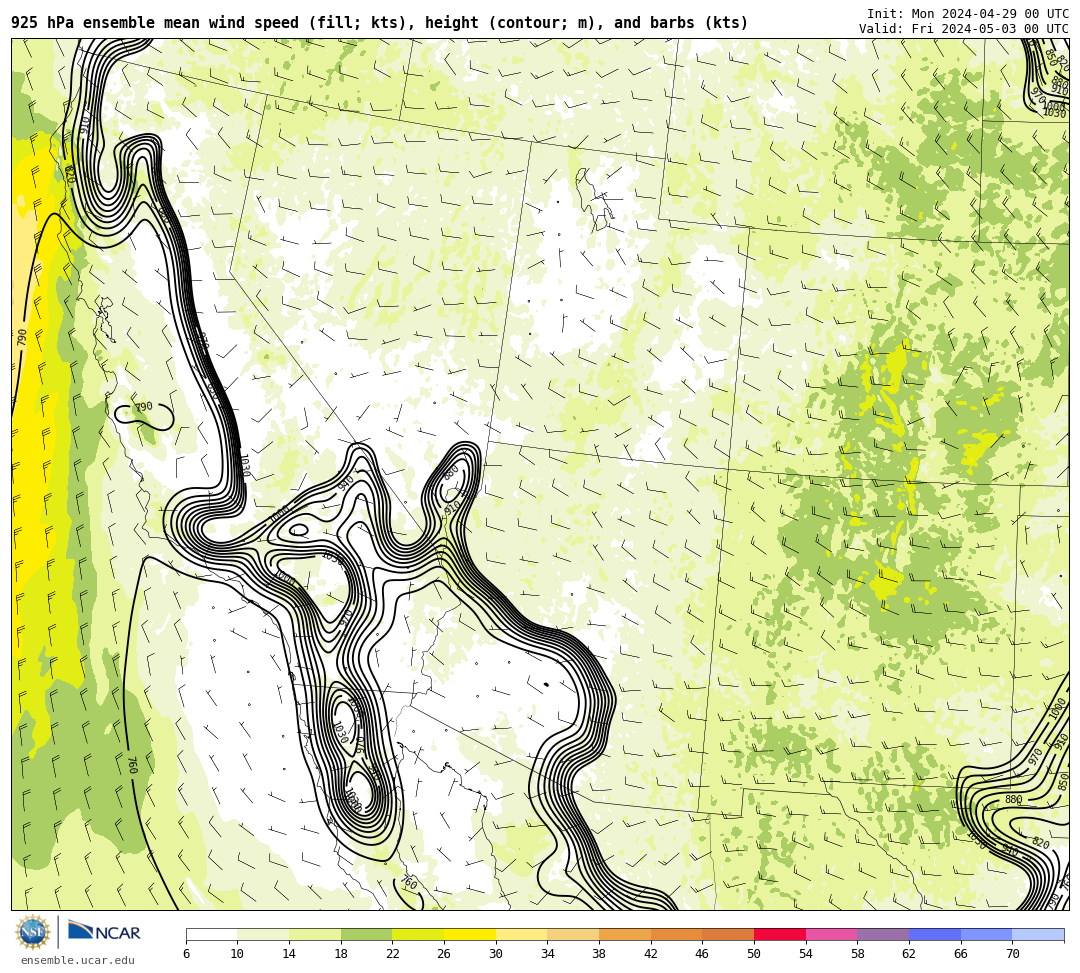This screenshot has width=1080, height=973.
Task: Click the 66-70 kts light blue colorbar swatch
Action: click(x=986, y=934)
